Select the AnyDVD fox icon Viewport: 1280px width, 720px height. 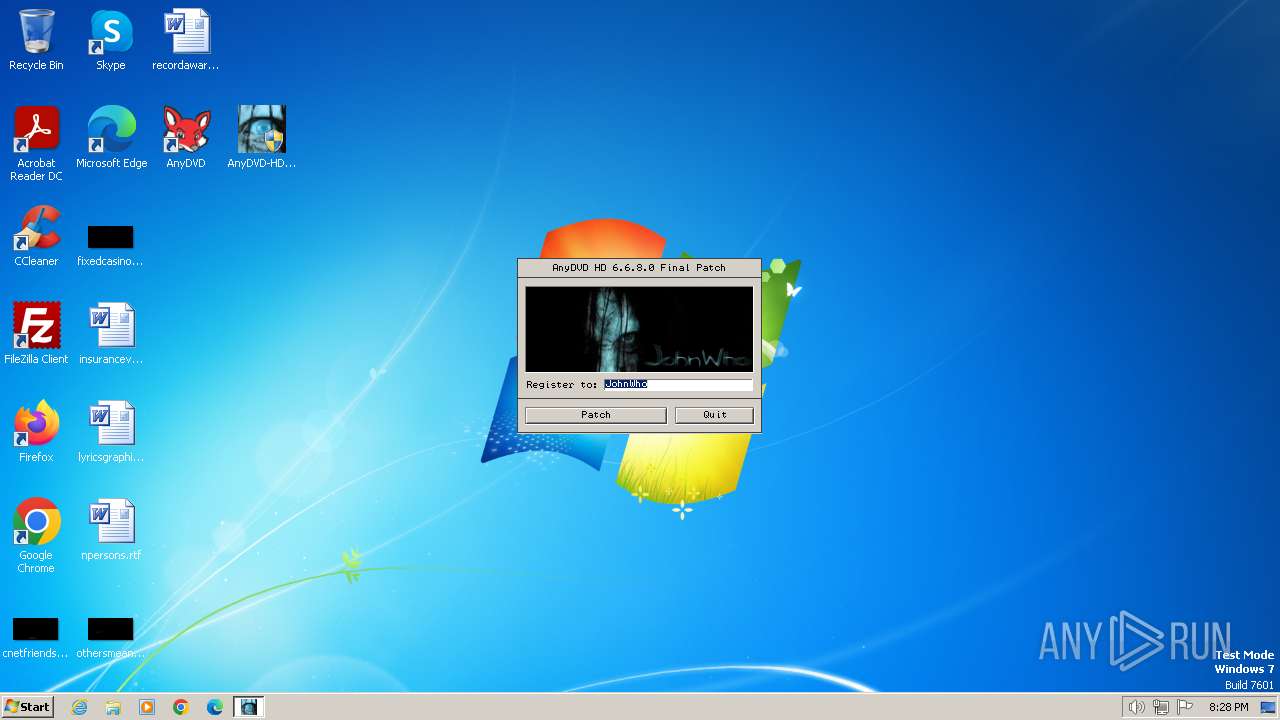(x=186, y=138)
